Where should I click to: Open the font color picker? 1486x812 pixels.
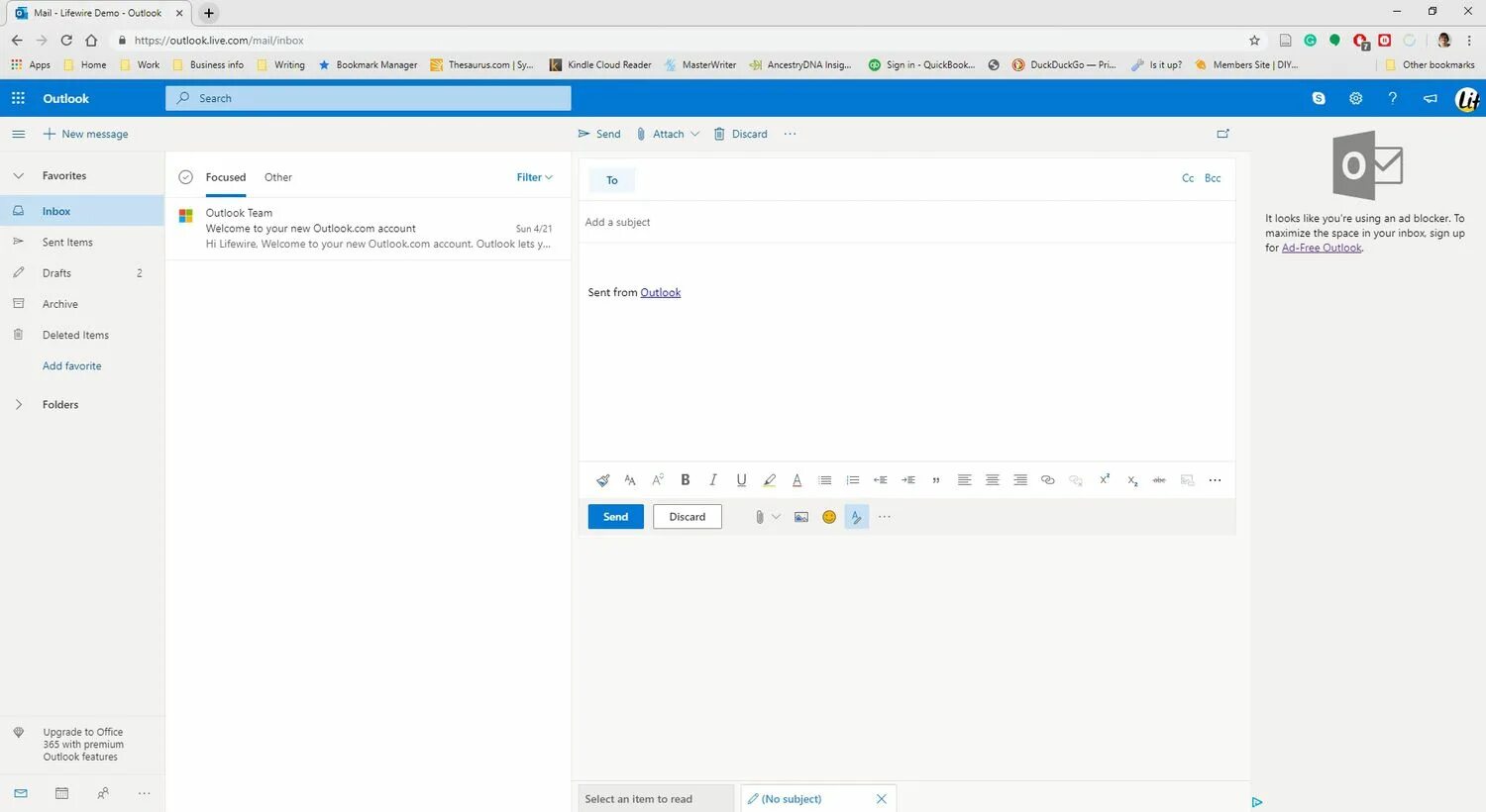click(x=796, y=480)
